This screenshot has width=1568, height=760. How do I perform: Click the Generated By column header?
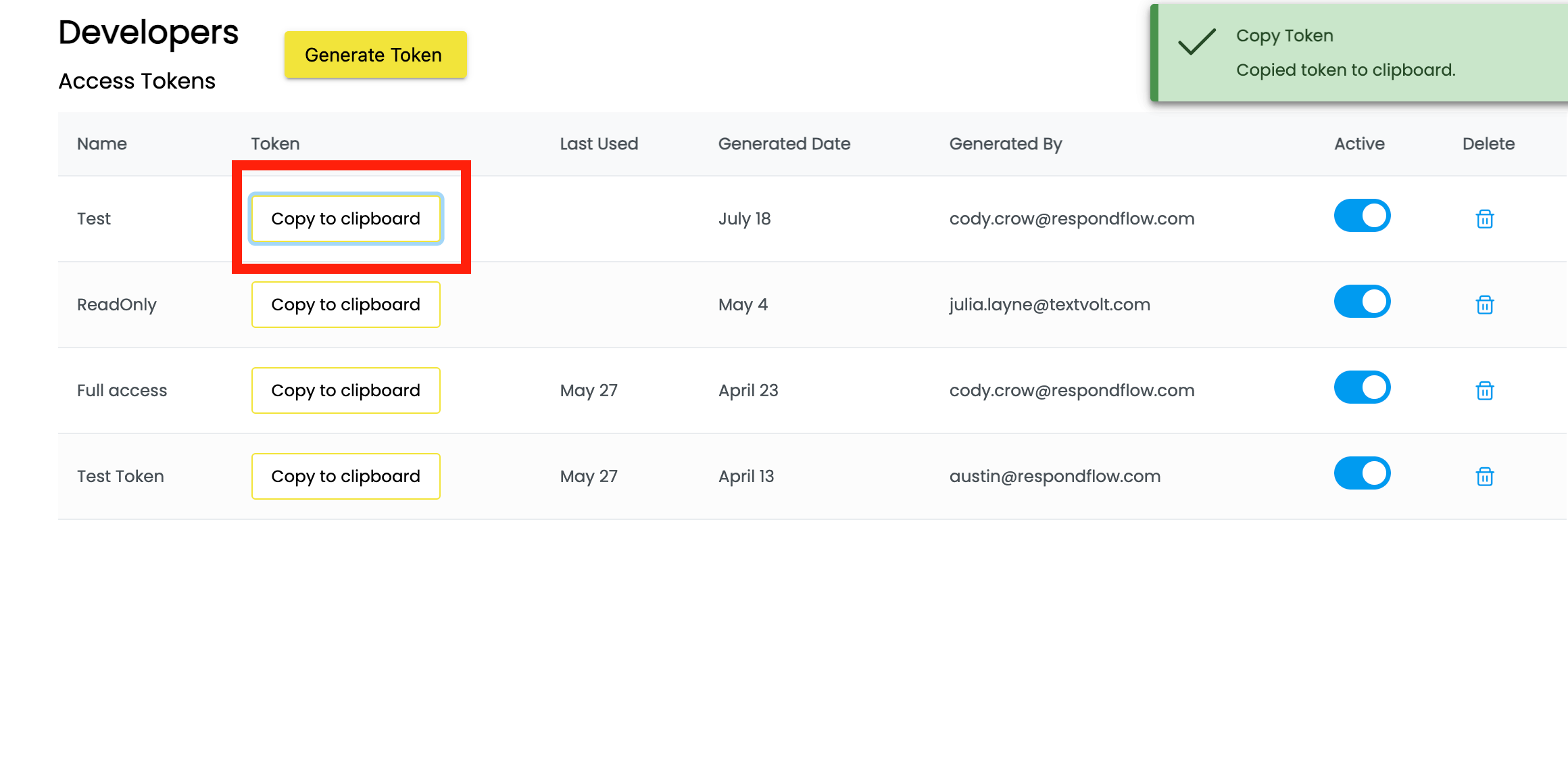[1006, 144]
